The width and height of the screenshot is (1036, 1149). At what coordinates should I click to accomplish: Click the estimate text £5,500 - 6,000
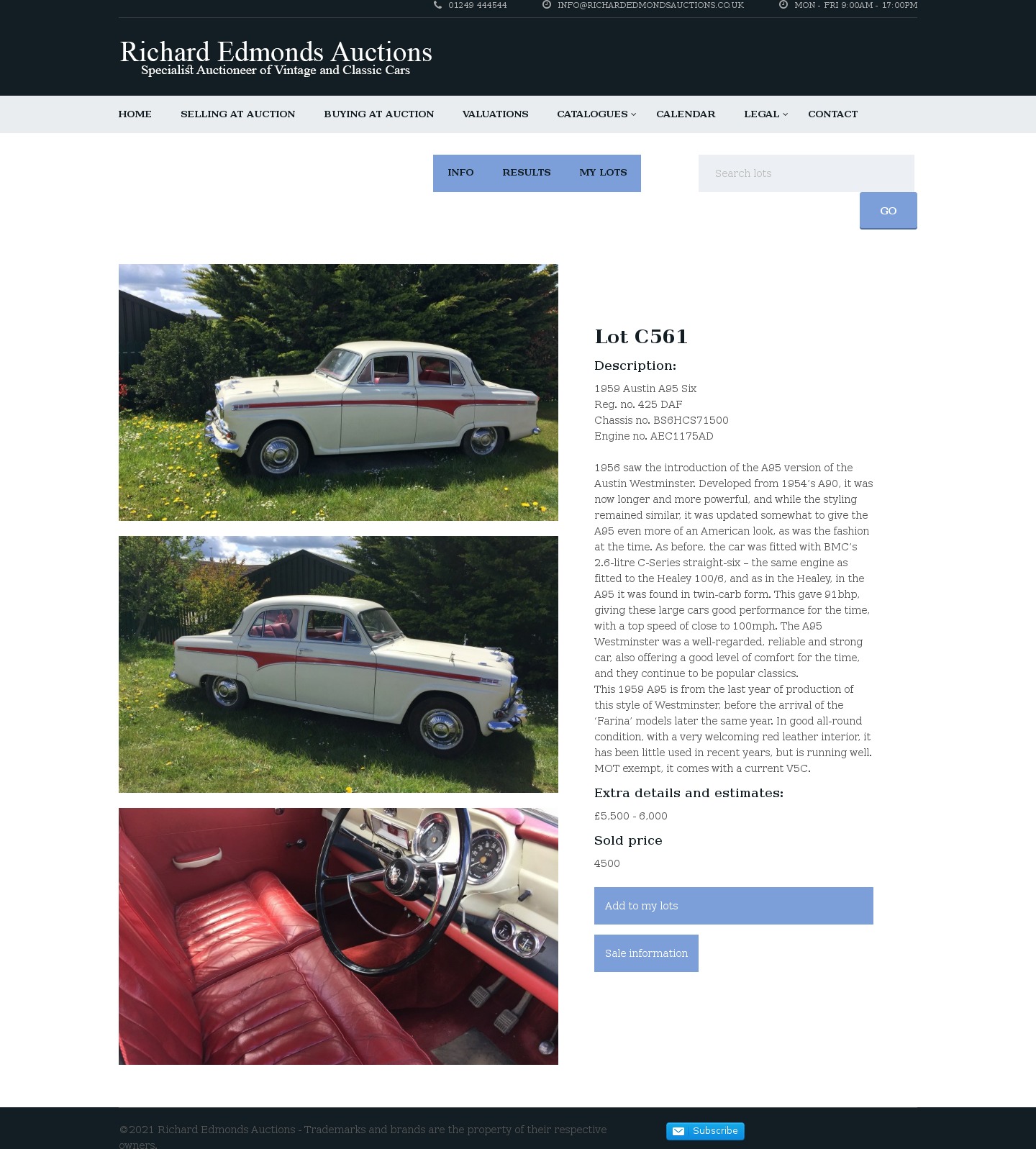(x=631, y=816)
